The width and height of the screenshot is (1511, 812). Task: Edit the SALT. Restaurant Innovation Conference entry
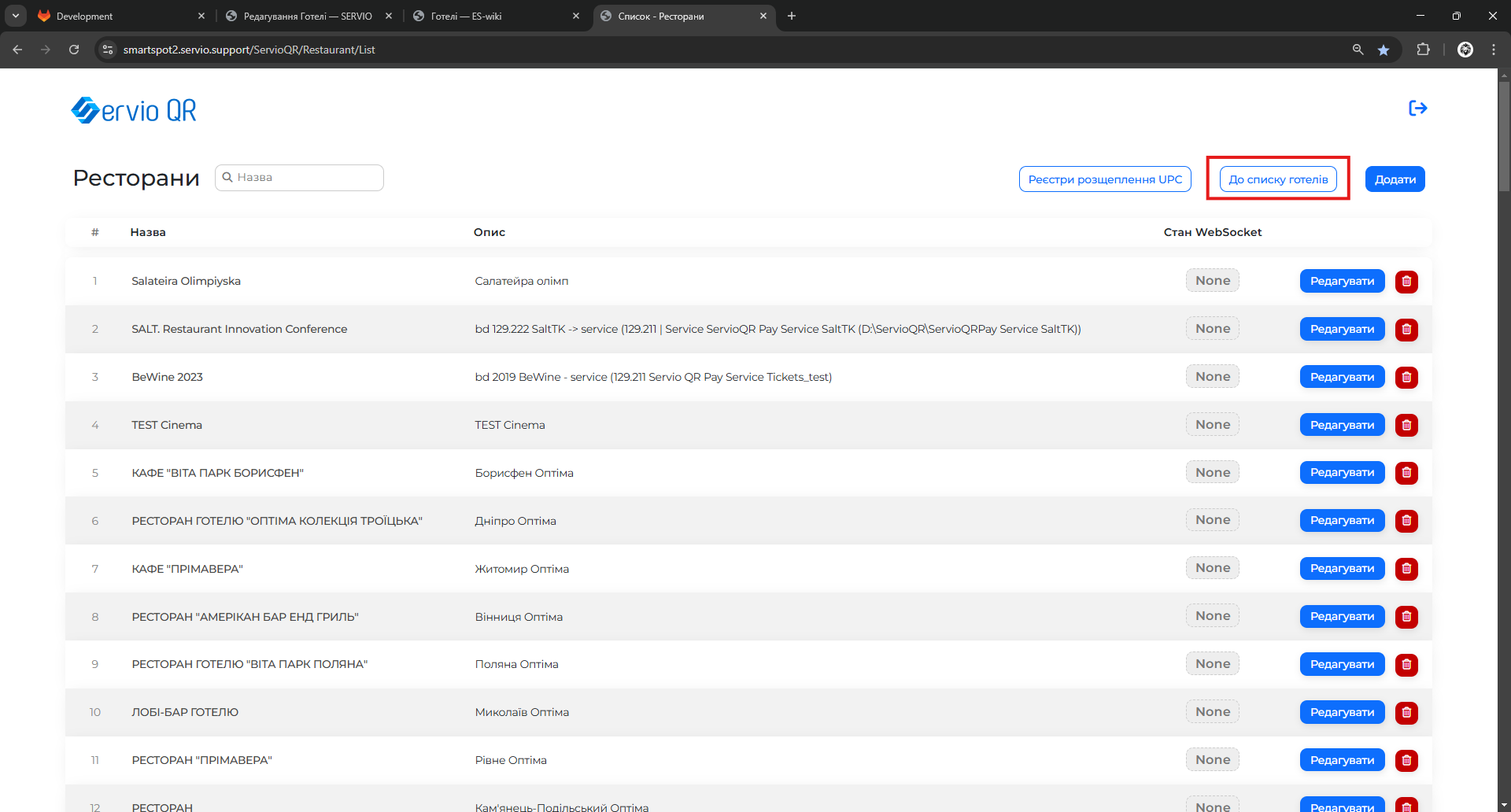click(1342, 330)
